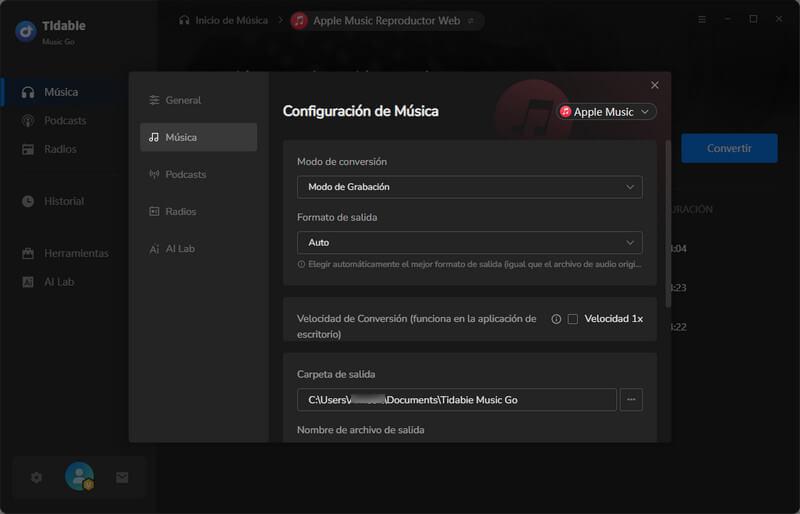Switch to the General settings tab
The image size is (800, 514).
tap(183, 100)
